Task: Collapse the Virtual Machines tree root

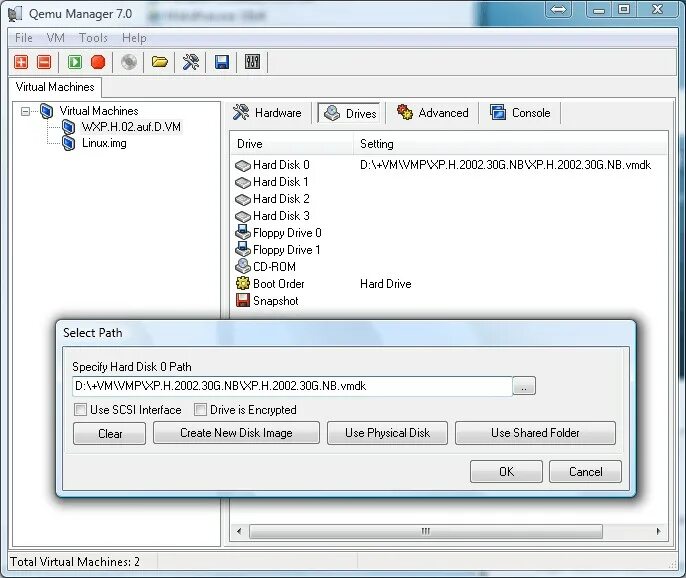Action: (25, 111)
